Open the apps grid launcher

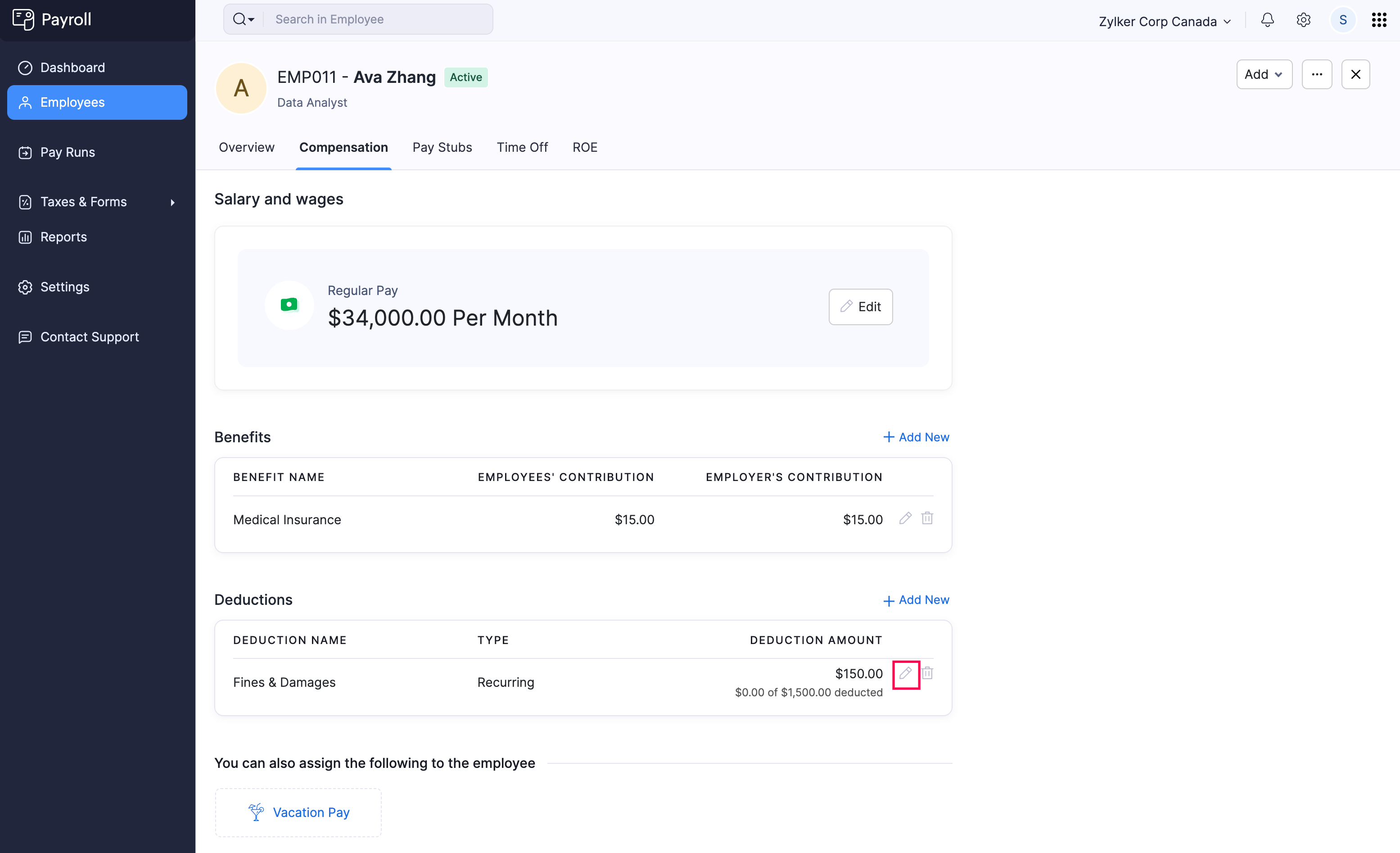point(1379,19)
